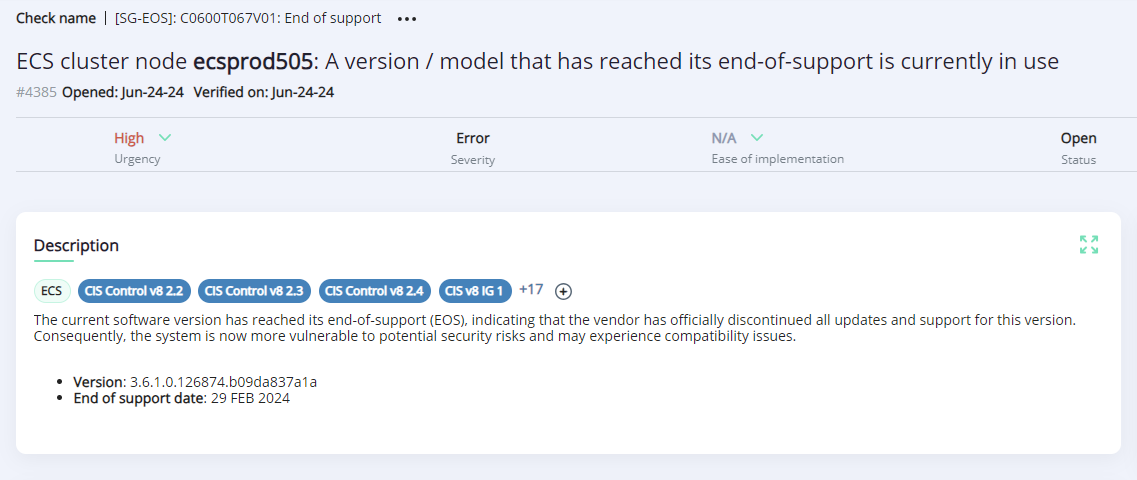Image resolution: width=1137 pixels, height=480 pixels.
Task: Switch to the Description tab heading
Action: click(76, 246)
